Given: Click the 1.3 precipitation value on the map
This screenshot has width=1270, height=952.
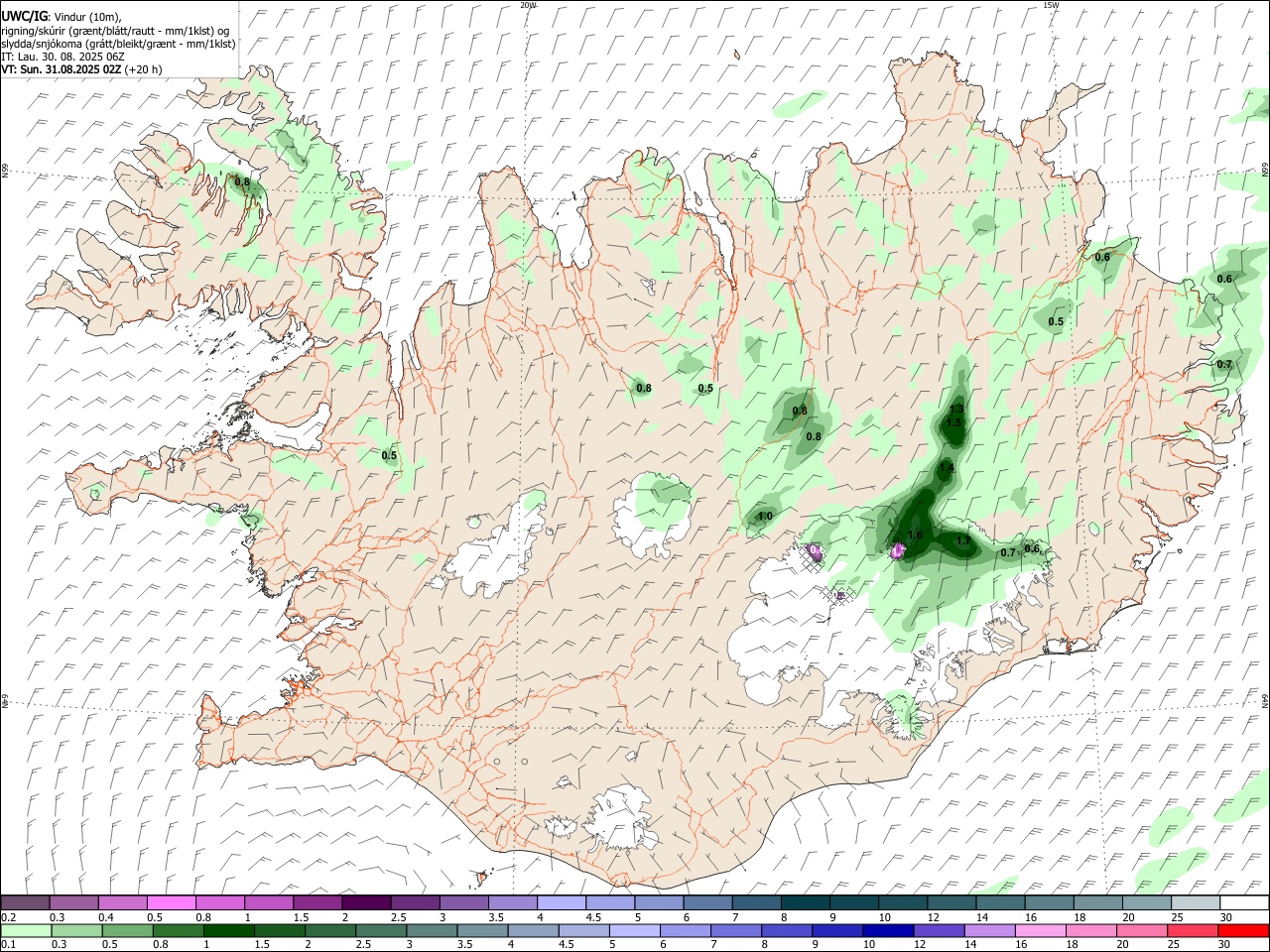Looking at the screenshot, I should coord(956,410).
